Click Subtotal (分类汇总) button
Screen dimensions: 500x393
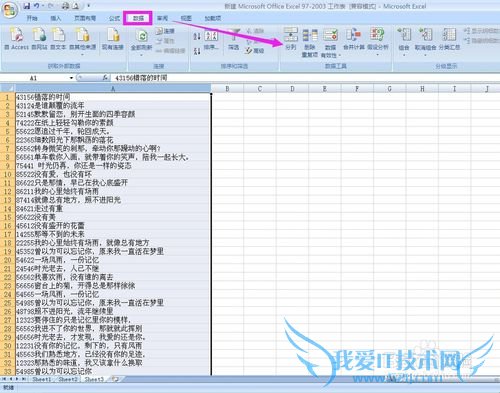449,39
